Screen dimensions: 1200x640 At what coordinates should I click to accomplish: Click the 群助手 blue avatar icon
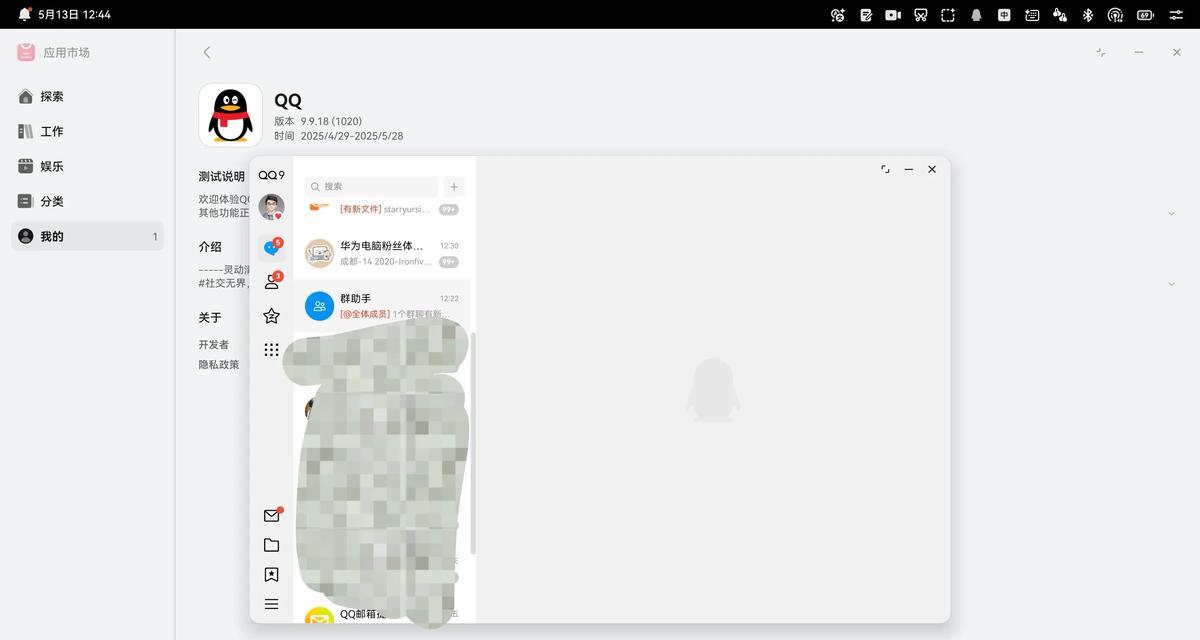tap(319, 306)
